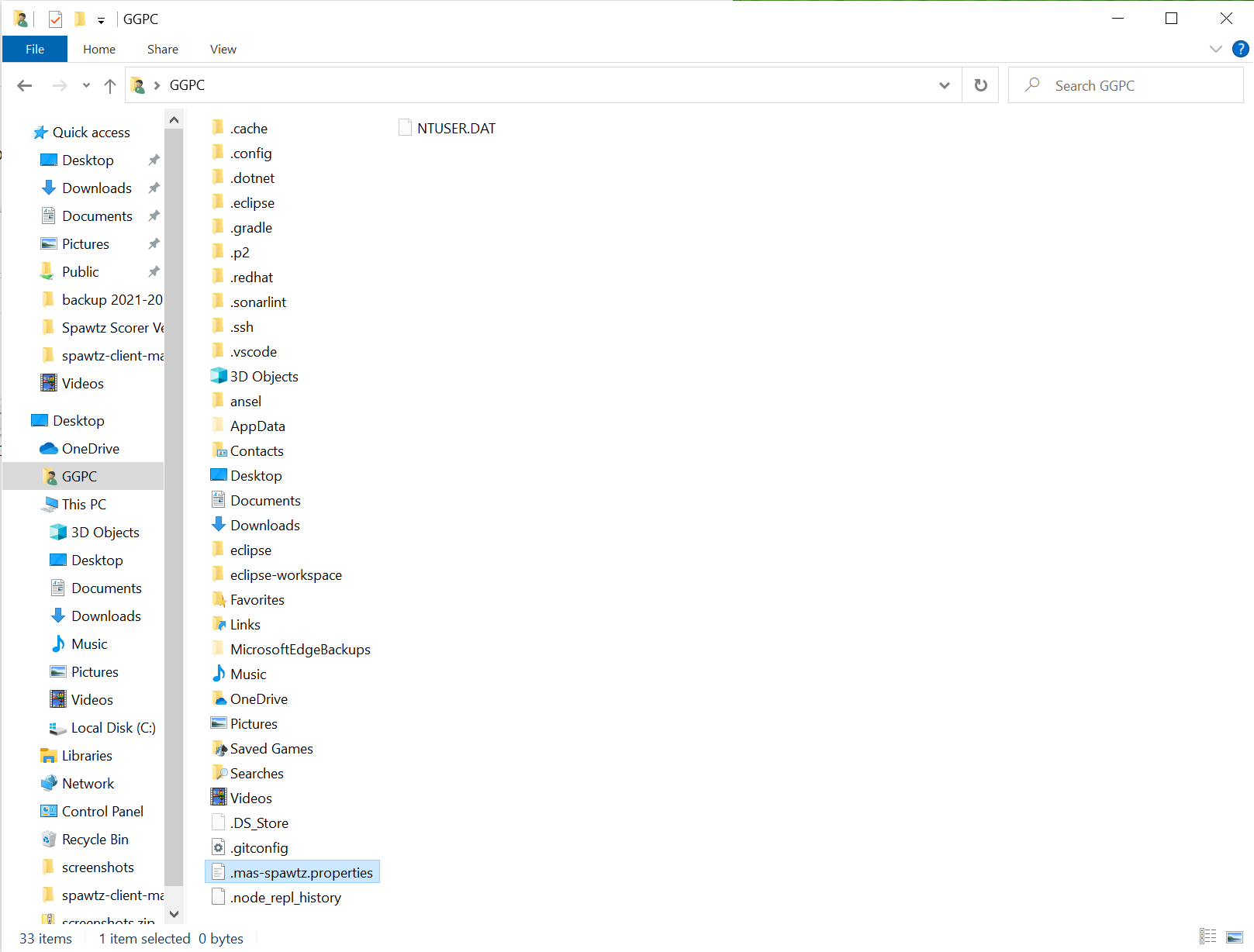Click the Favorites star folder icon

click(219, 599)
